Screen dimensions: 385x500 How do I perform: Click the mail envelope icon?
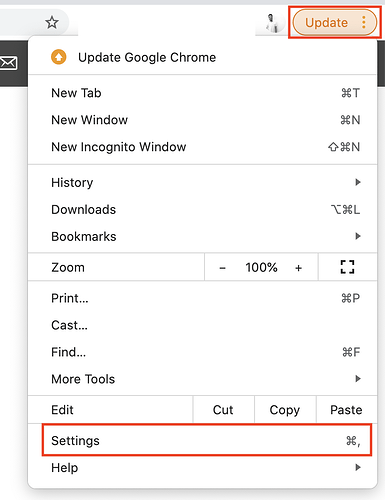[8, 62]
